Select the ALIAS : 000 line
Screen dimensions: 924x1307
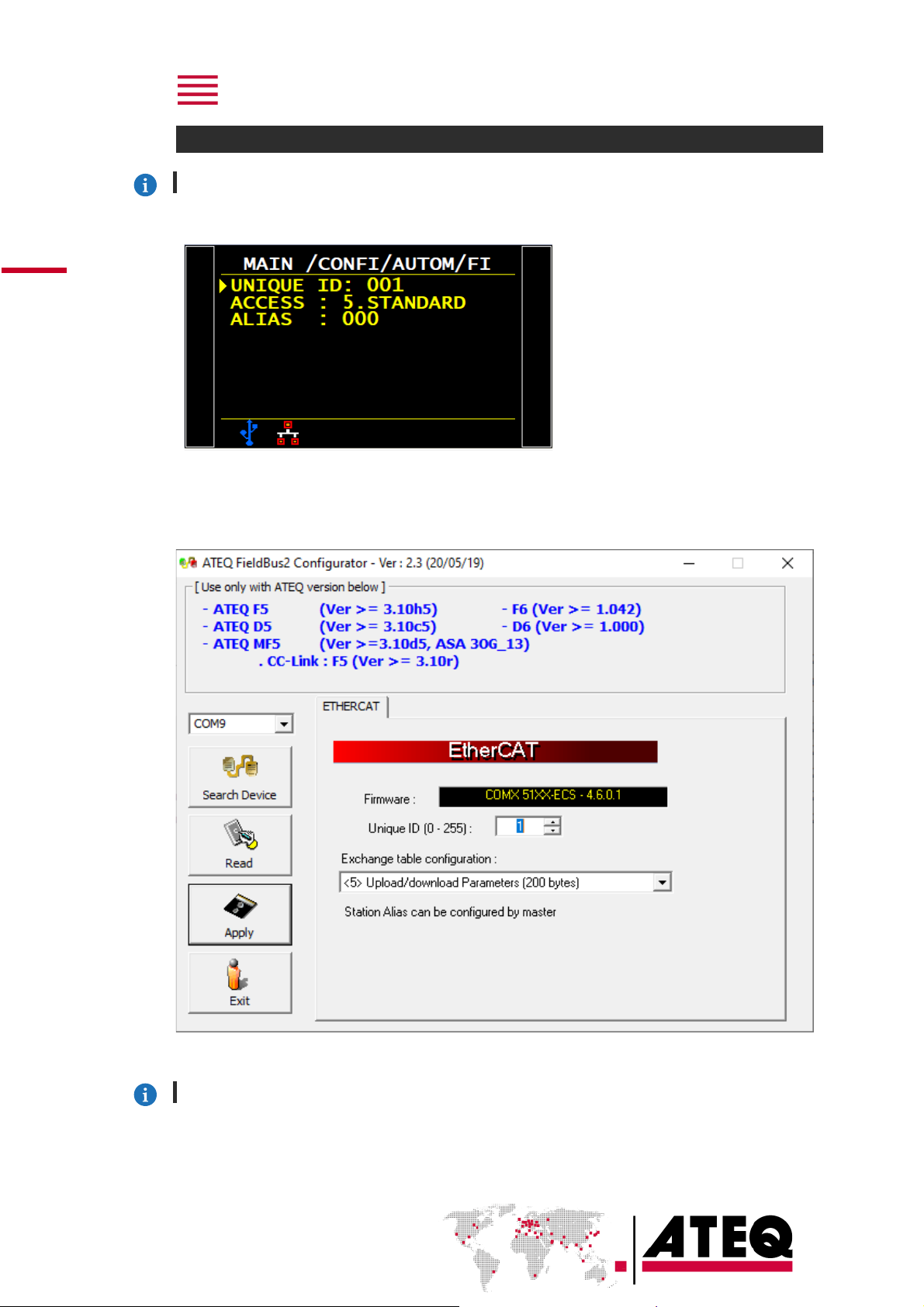(305, 319)
